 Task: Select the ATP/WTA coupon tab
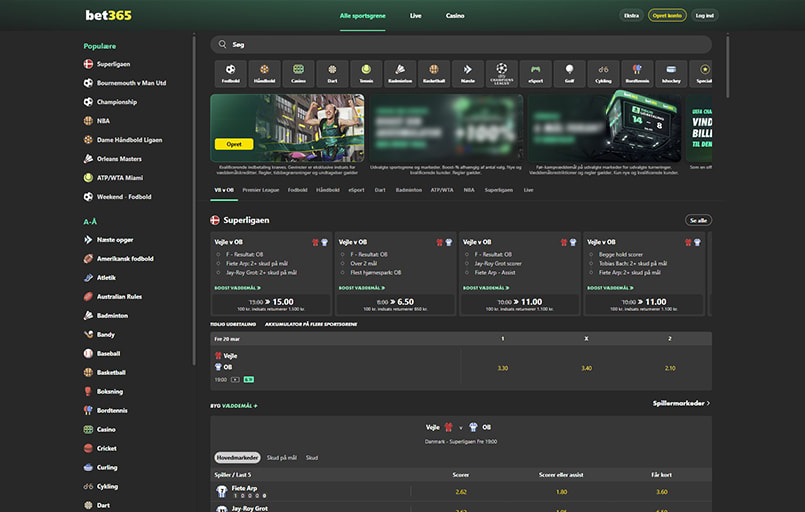click(x=442, y=190)
